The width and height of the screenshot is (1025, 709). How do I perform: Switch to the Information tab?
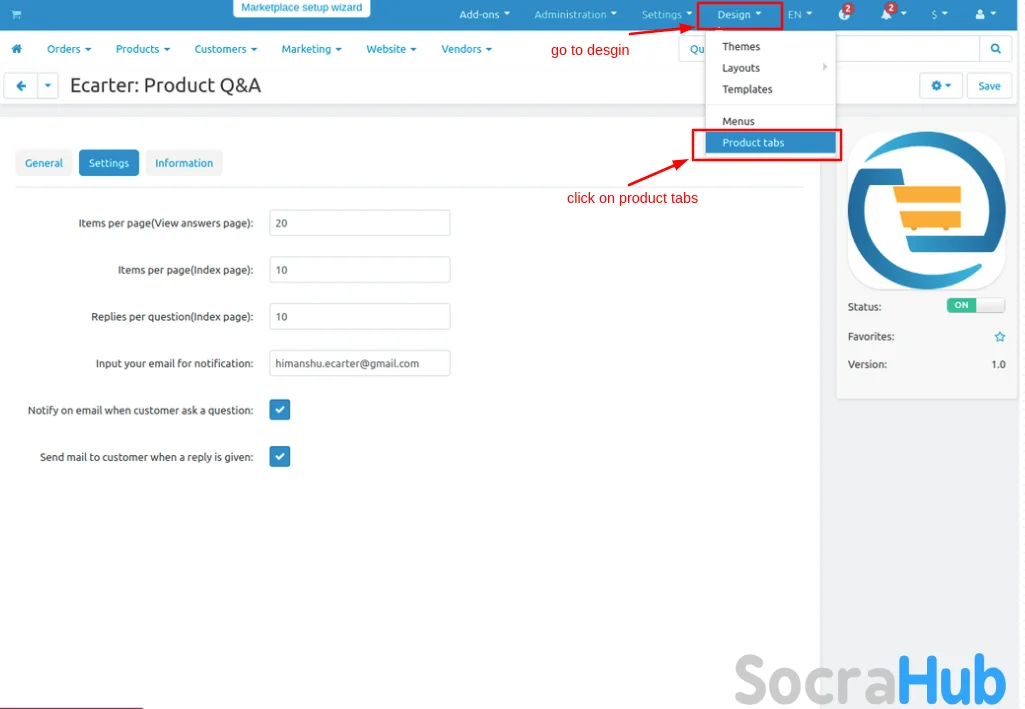click(x=184, y=163)
